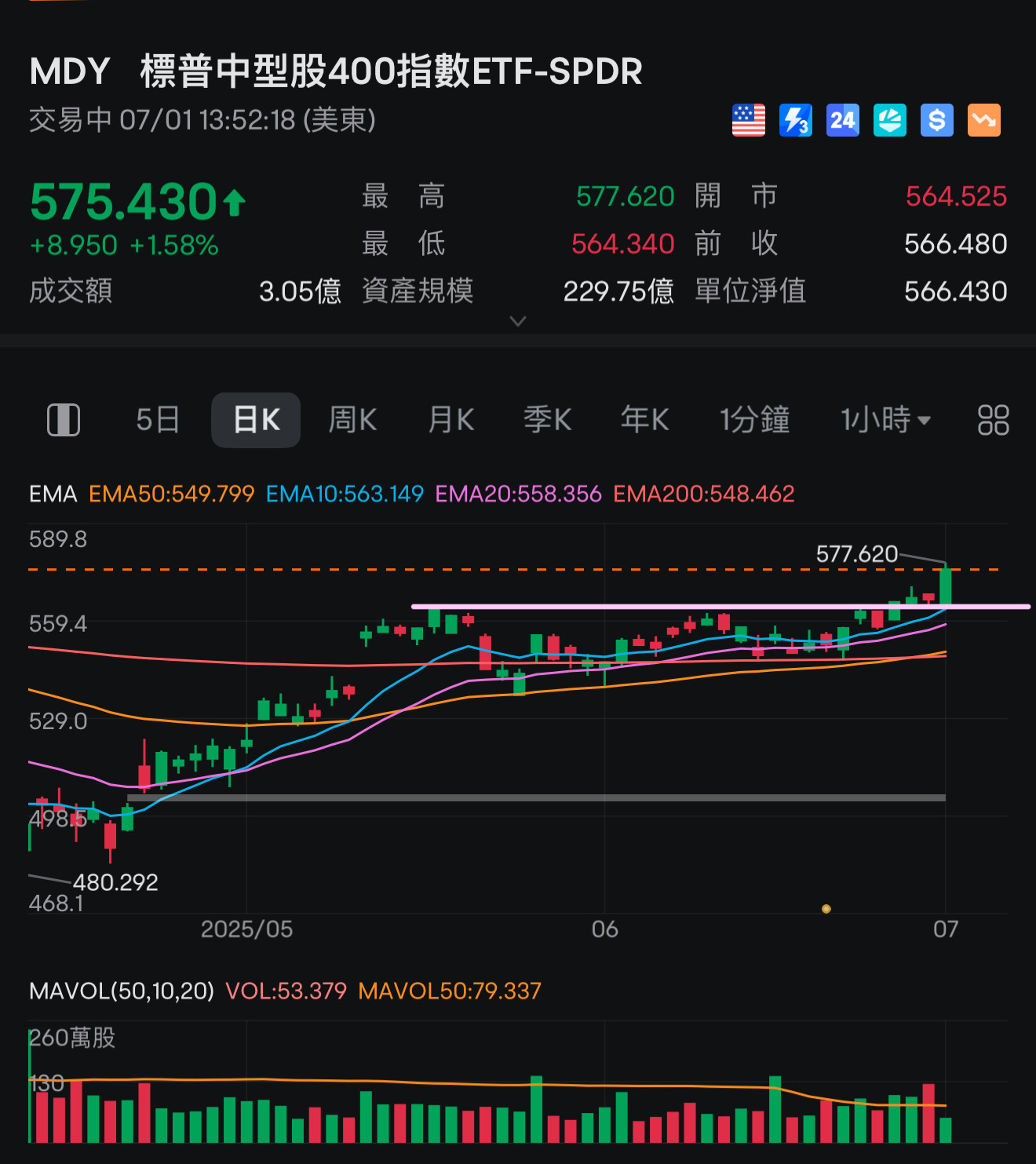The width and height of the screenshot is (1036, 1164).
Task: Tap the EMA200:548.462 value
Action: tap(703, 494)
